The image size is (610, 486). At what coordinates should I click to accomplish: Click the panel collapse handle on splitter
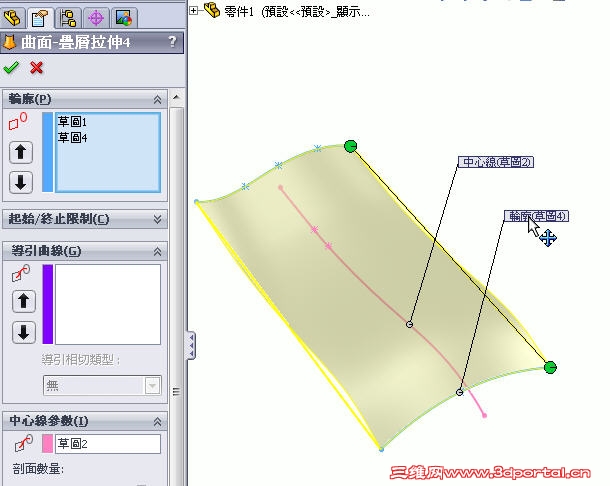point(191,345)
